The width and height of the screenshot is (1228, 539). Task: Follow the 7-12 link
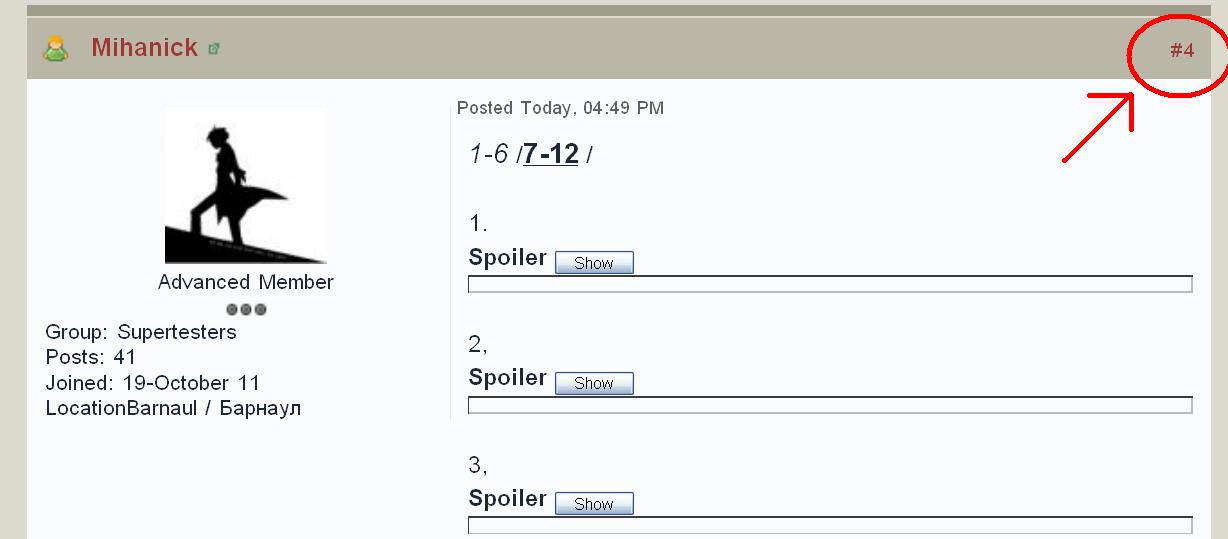551,154
